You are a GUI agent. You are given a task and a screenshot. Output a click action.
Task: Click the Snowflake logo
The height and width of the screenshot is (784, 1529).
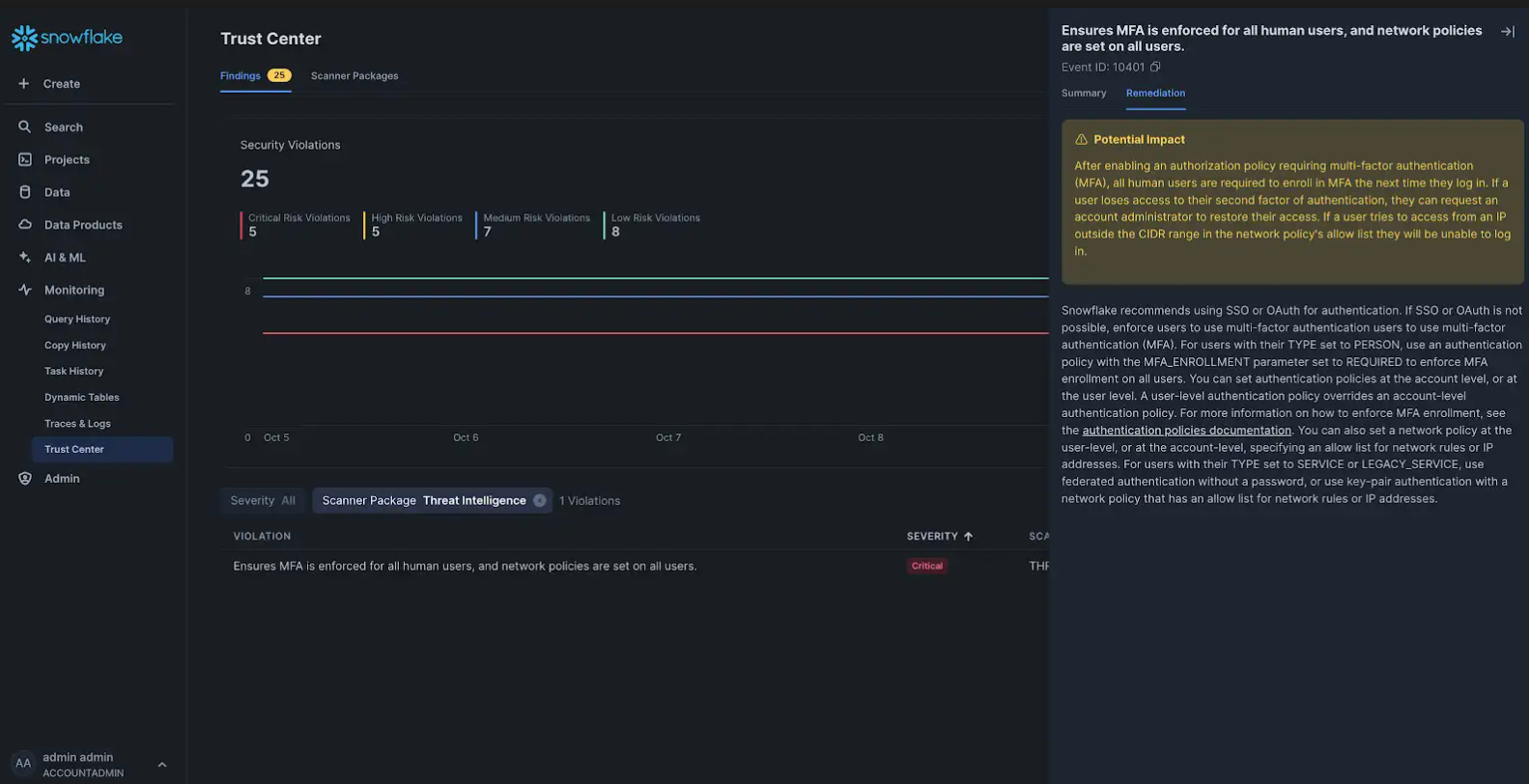click(x=67, y=38)
